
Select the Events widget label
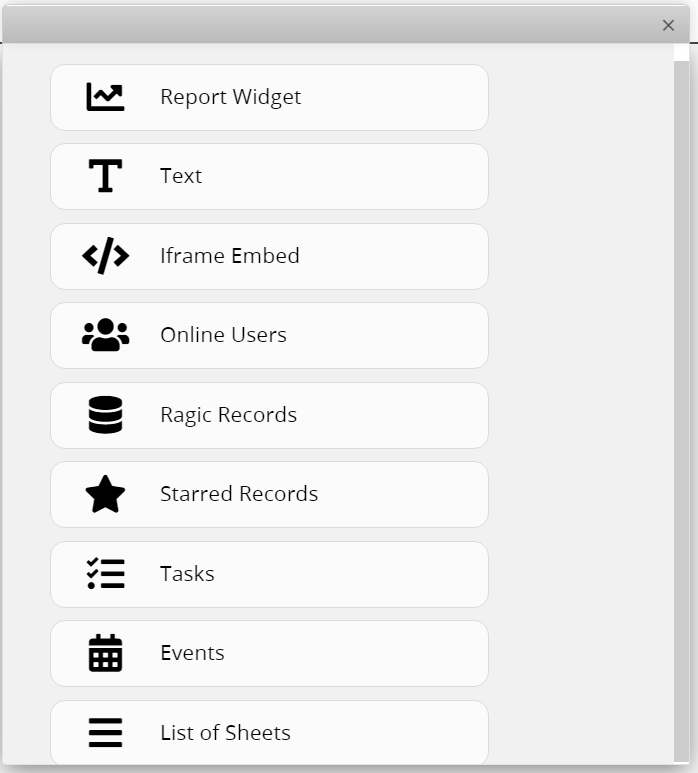tap(192, 653)
